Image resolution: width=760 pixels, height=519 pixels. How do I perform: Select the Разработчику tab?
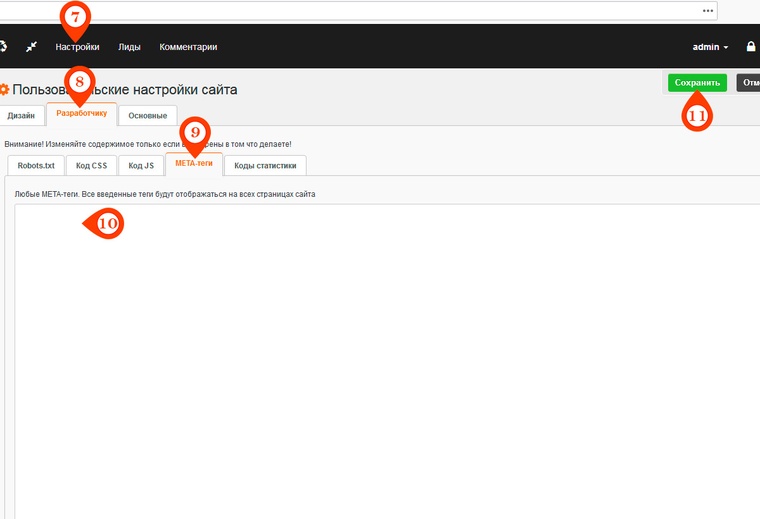pyautogui.click(x=81, y=114)
